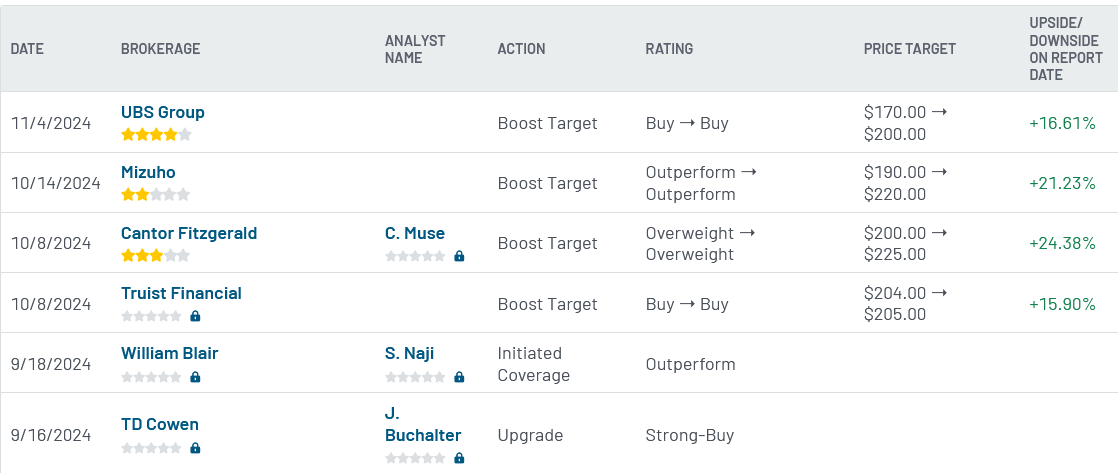Click the lock icon under Truist Financial
This screenshot has width=1118, height=473.
tap(195, 316)
